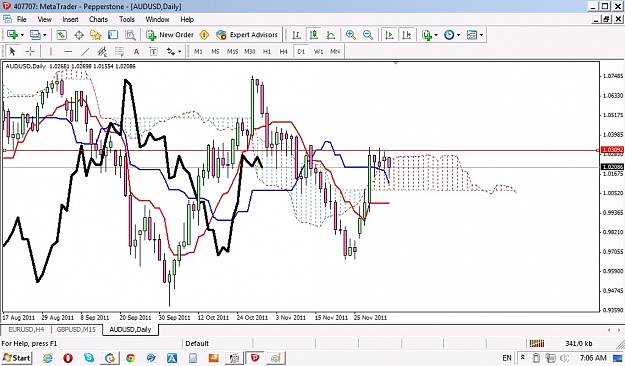Image resolution: width=625 pixels, height=366 pixels.
Task: Open the Insert menu
Action: (x=71, y=19)
